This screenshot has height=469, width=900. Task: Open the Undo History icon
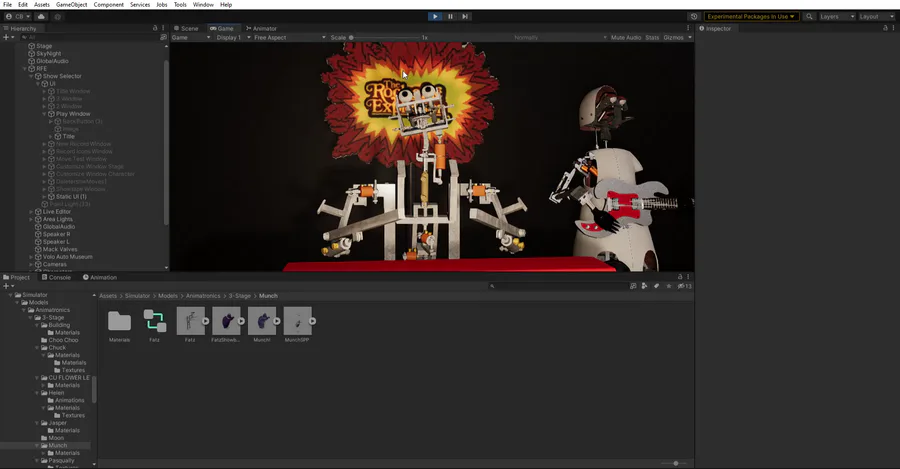[x=694, y=17]
